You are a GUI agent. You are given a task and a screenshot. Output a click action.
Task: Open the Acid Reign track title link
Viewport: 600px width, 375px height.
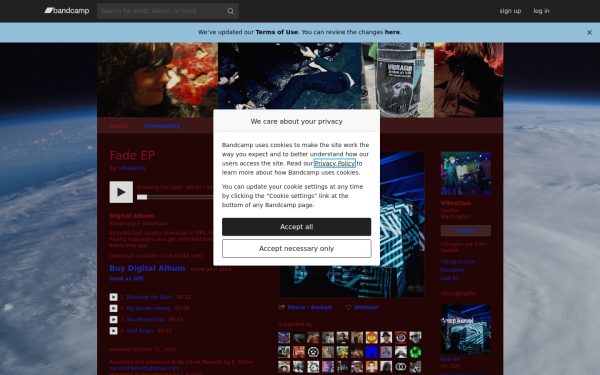pos(140,331)
